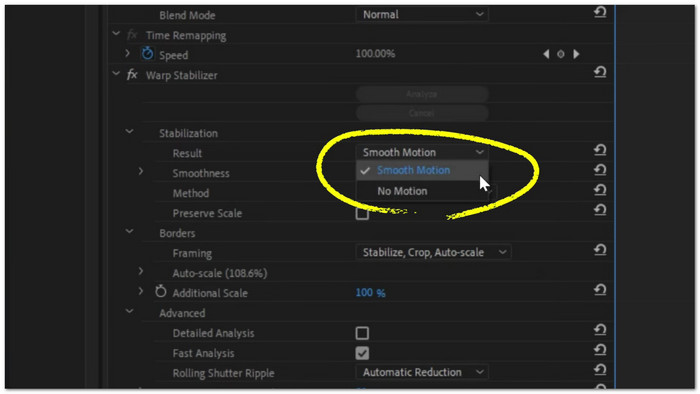This screenshot has width=700, height=394.
Task: Reset the Smoothness parameter
Action: click(600, 170)
